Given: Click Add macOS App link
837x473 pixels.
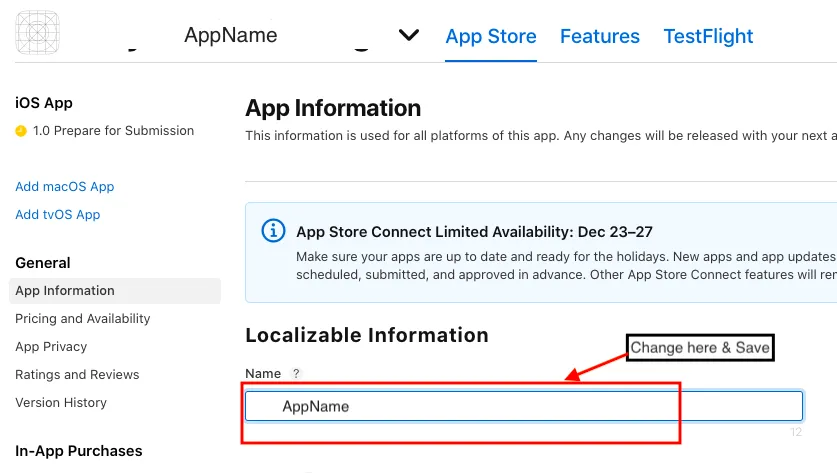Looking at the screenshot, I should [65, 187].
